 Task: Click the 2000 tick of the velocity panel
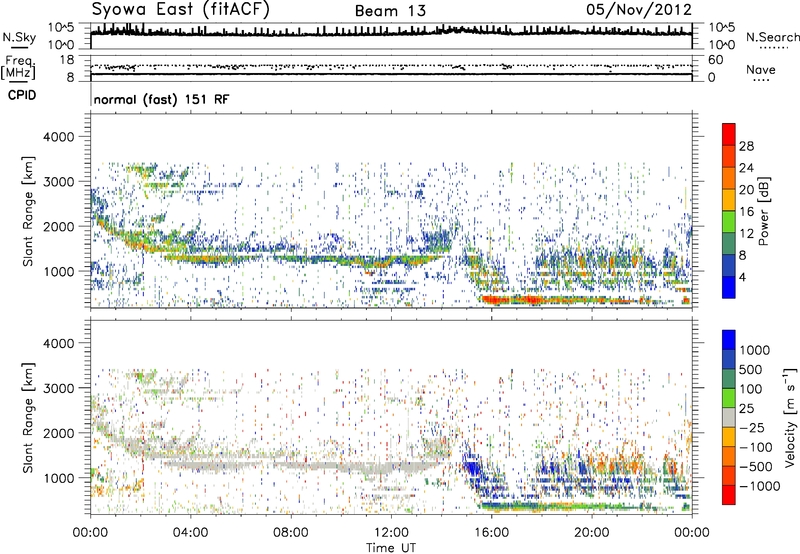58,433
